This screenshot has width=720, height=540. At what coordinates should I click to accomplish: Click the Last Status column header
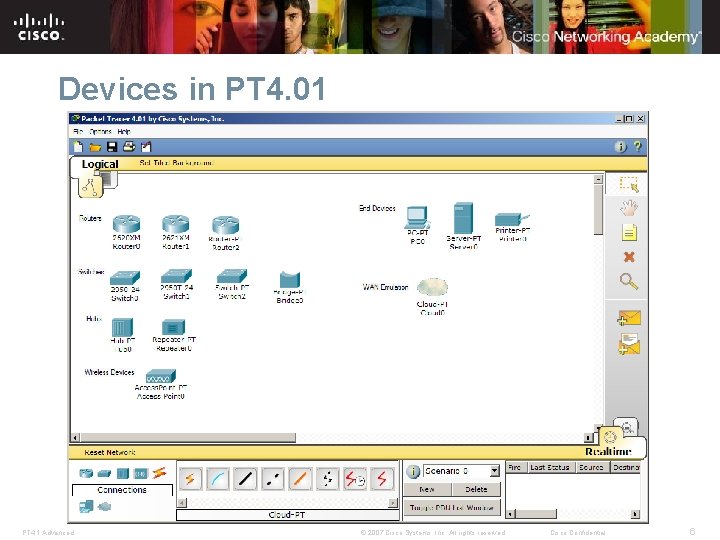[550, 467]
